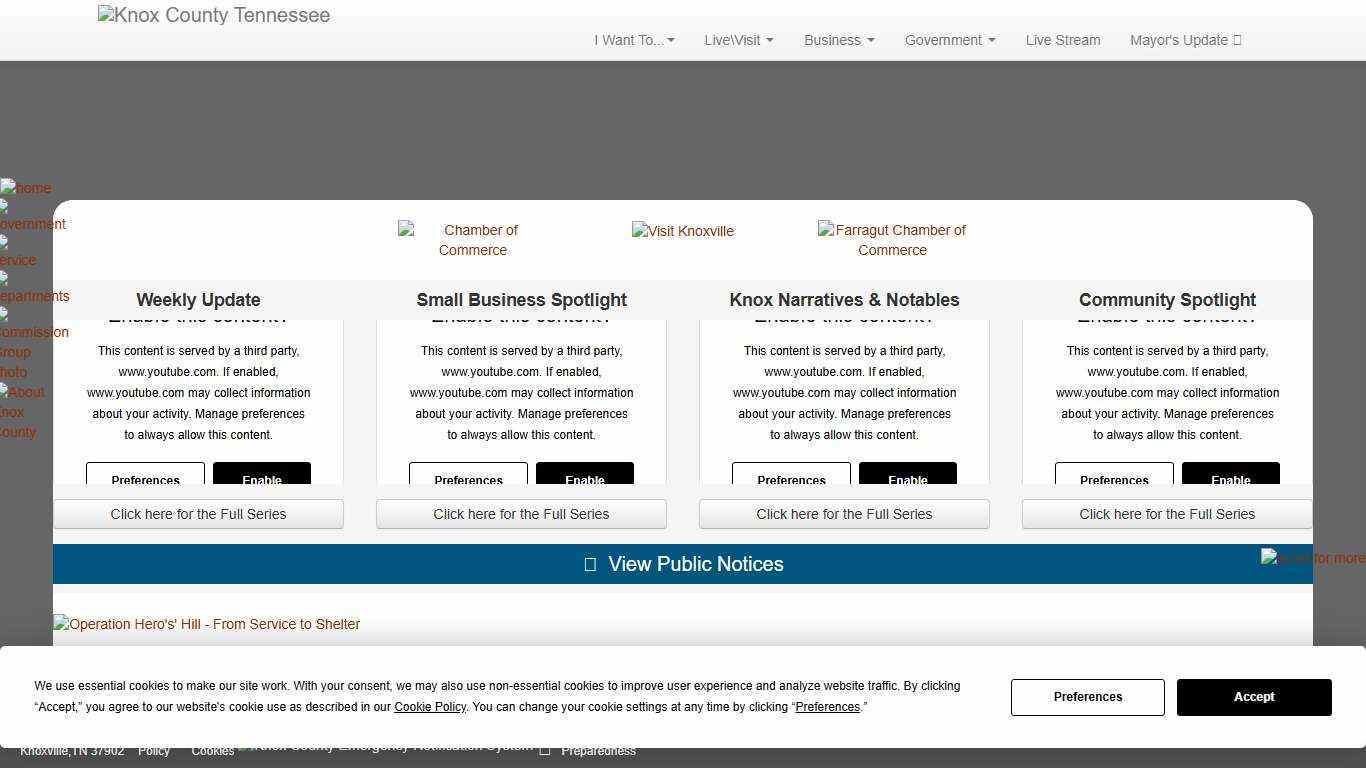Viewport: 1366px width, 768px height.
Task: Accept cookies in the consent banner
Action: pyautogui.click(x=1253, y=697)
